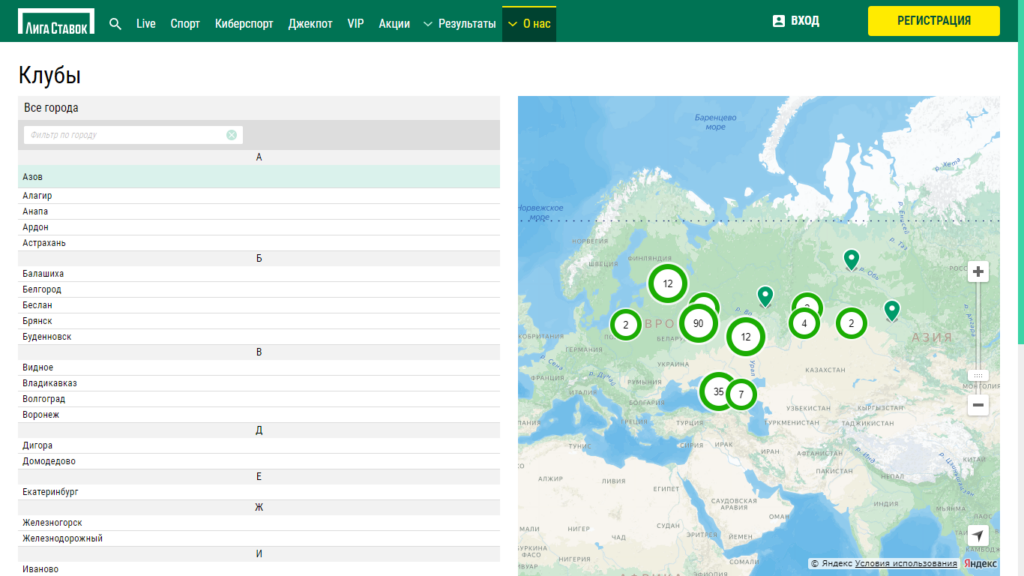Viewport: 1024px width, 576px height.
Task: Click the map zoom slider handle
Action: tap(978, 376)
